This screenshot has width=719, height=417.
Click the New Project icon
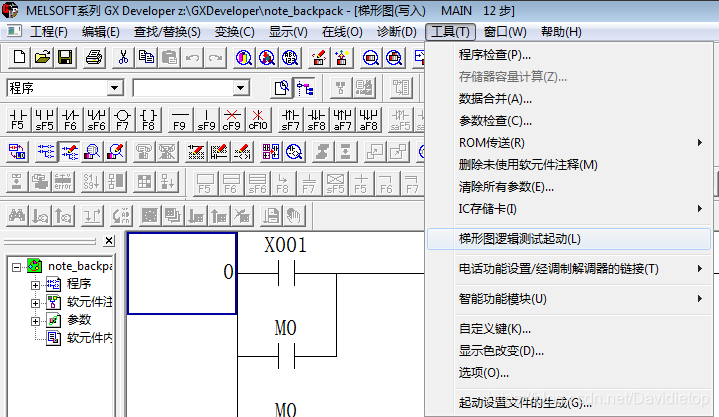(19, 57)
